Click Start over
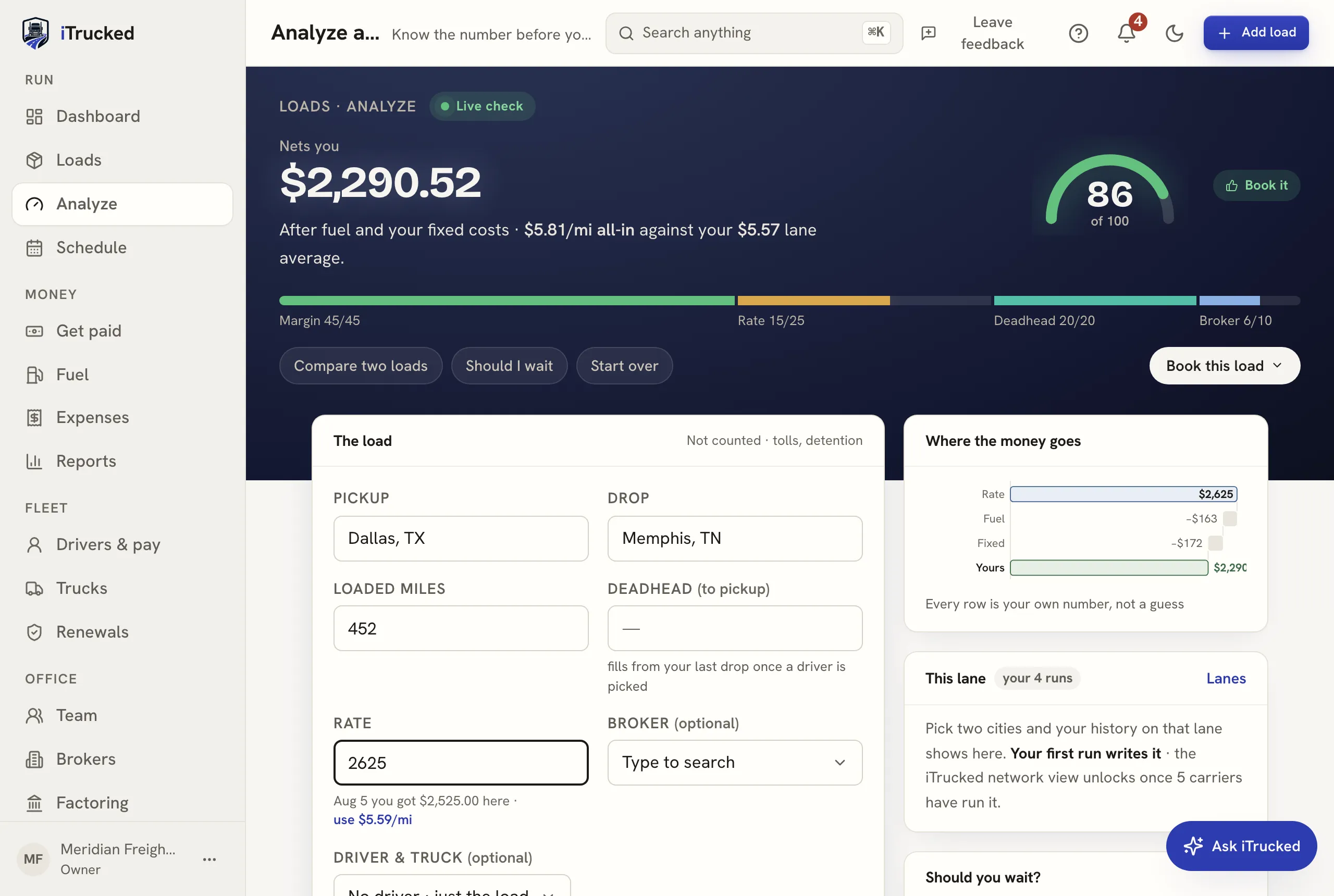This screenshot has height=896, width=1334. (624, 366)
